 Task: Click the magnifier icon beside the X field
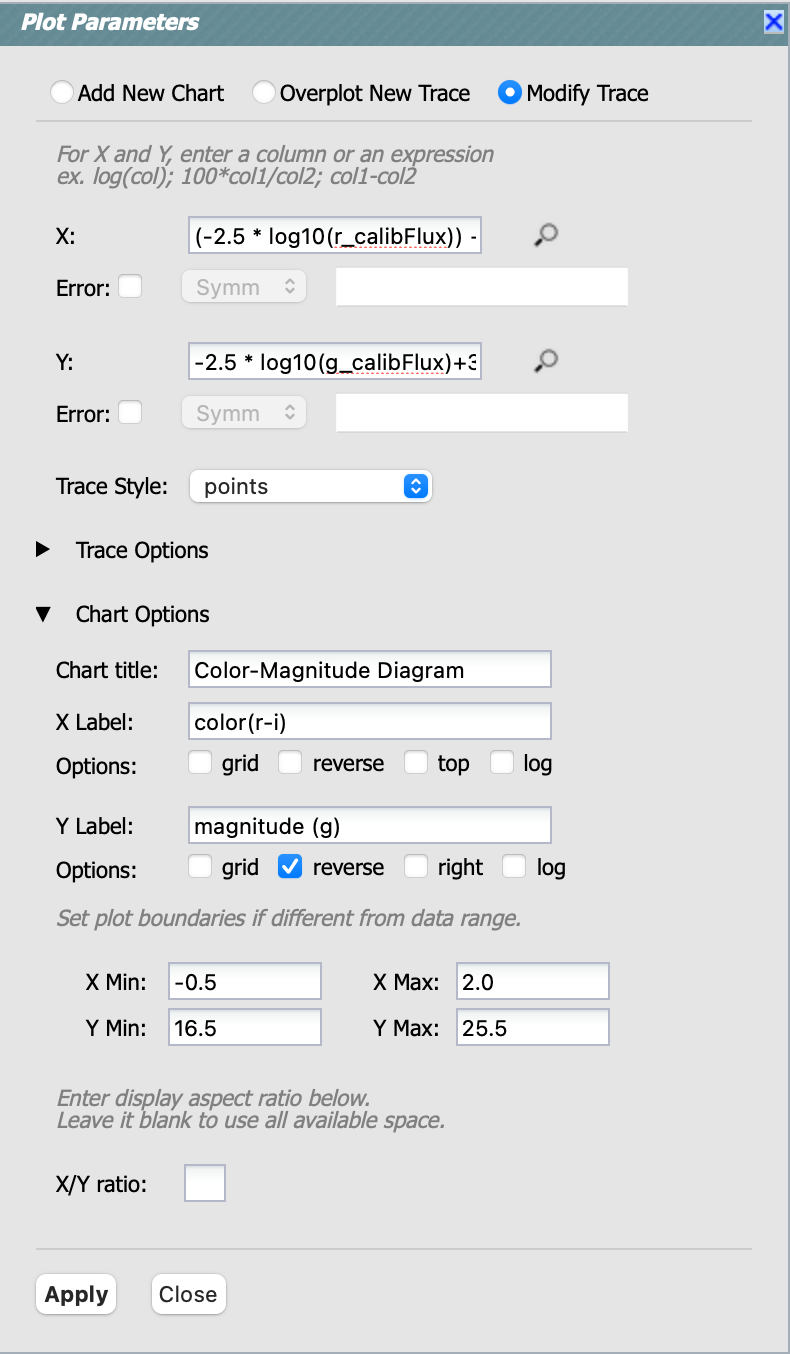[545, 235]
